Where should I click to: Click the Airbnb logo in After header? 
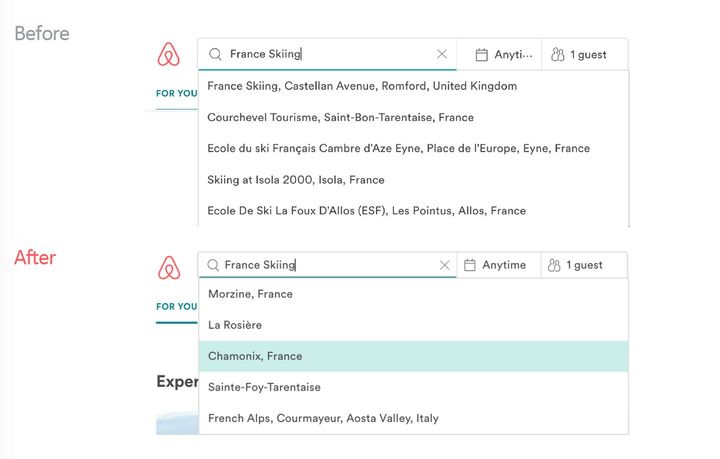click(169, 267)
